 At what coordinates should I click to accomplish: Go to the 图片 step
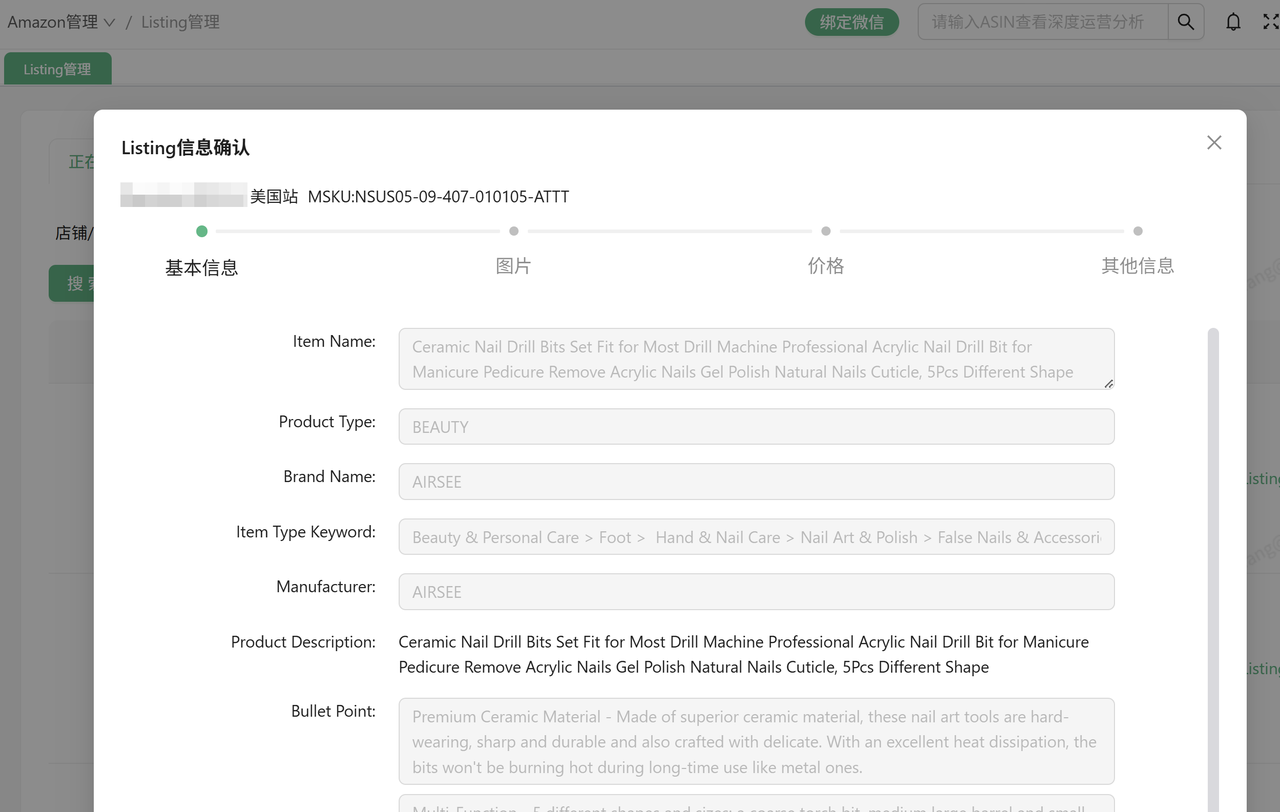pyautogui.click(x=513, y=265)
